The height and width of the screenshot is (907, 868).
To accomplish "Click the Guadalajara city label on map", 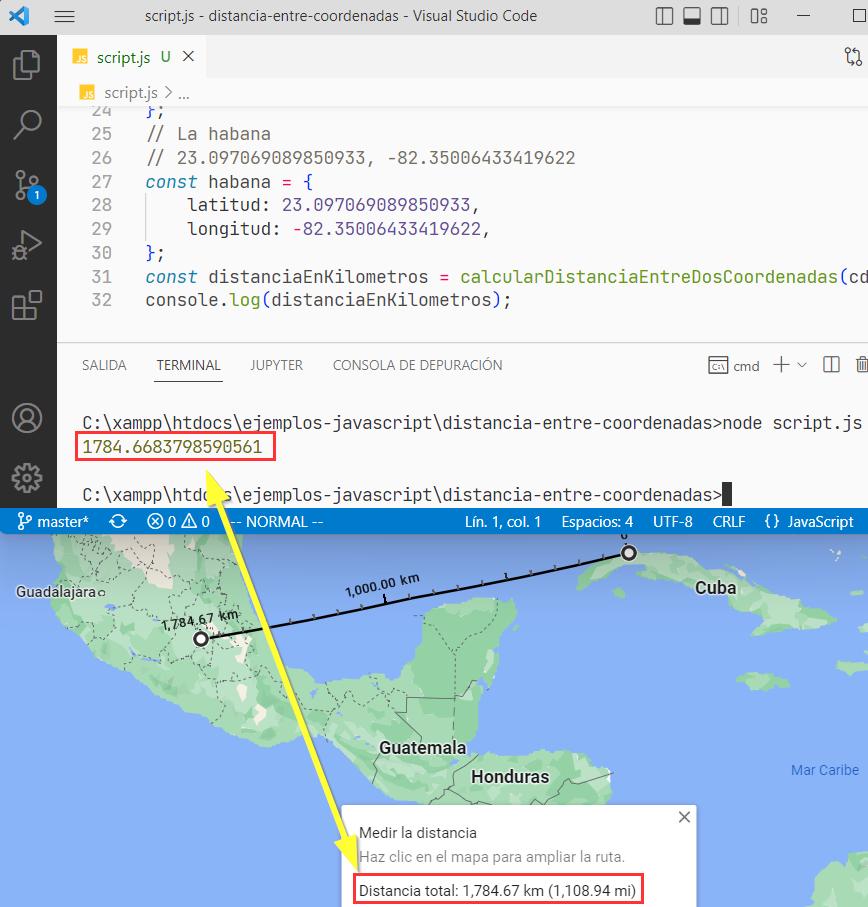I will (x=56, y=592).
